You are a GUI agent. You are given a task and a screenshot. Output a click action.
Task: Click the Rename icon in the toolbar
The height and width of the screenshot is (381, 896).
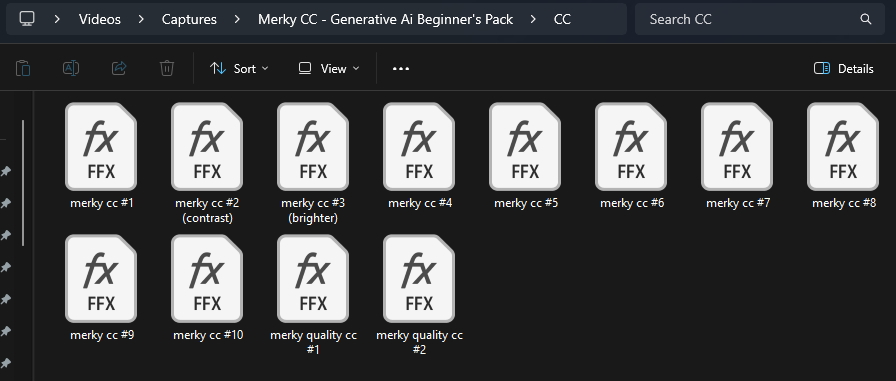click(x=71, y=69)
